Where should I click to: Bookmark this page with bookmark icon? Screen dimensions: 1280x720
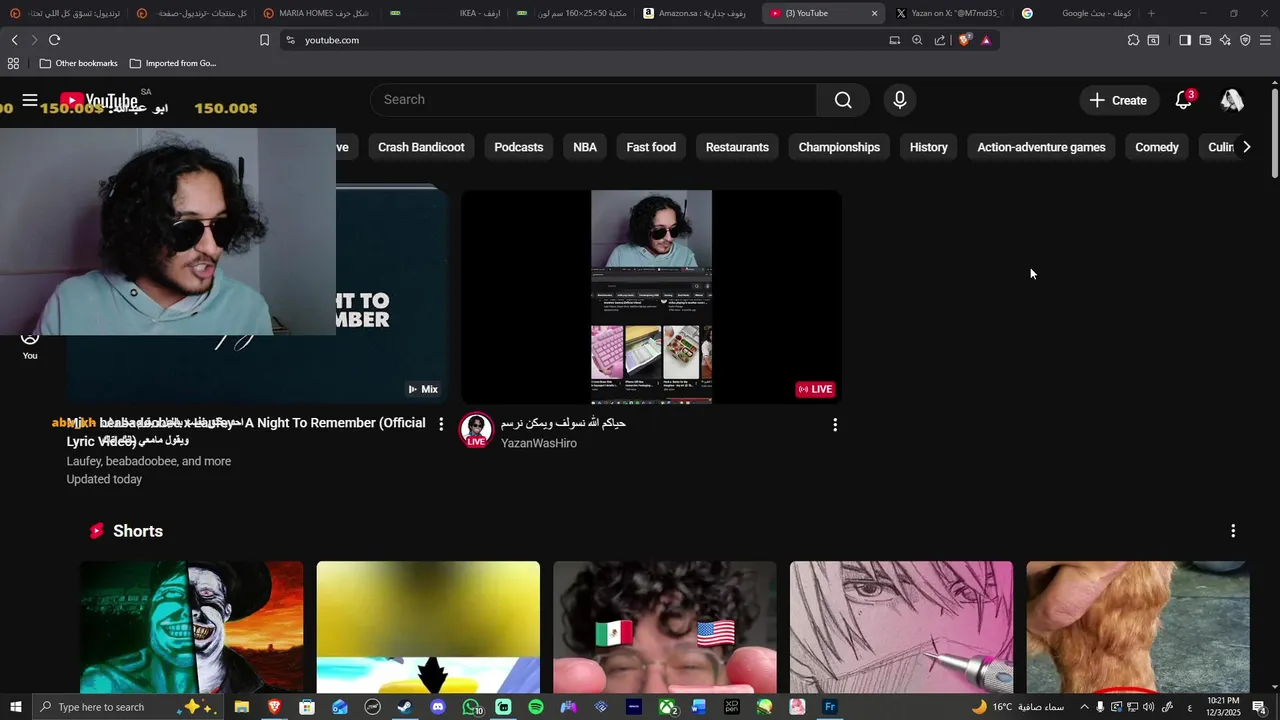coord(264,40)
